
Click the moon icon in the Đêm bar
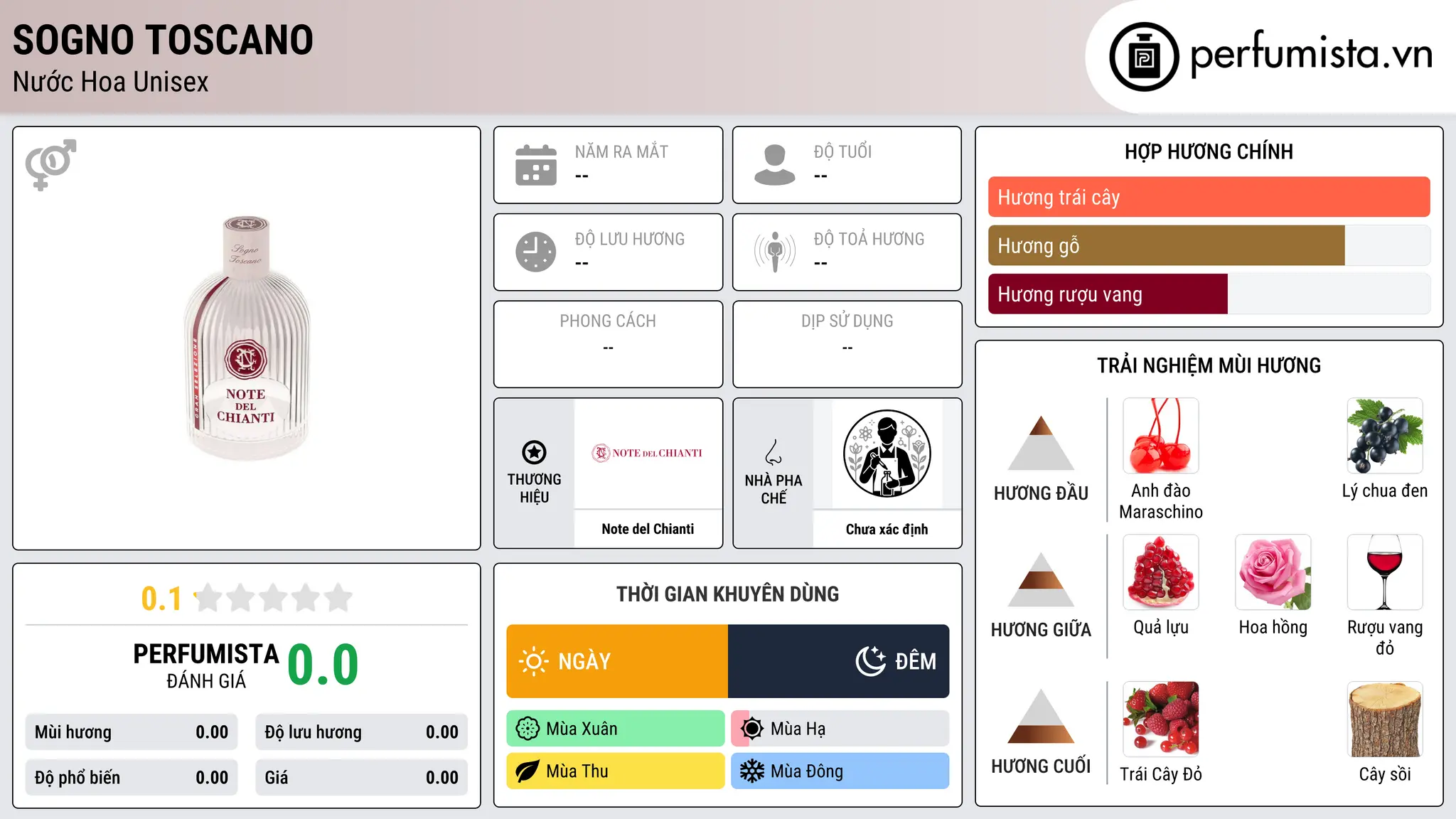pyautogui.click(x=871, y=661)
